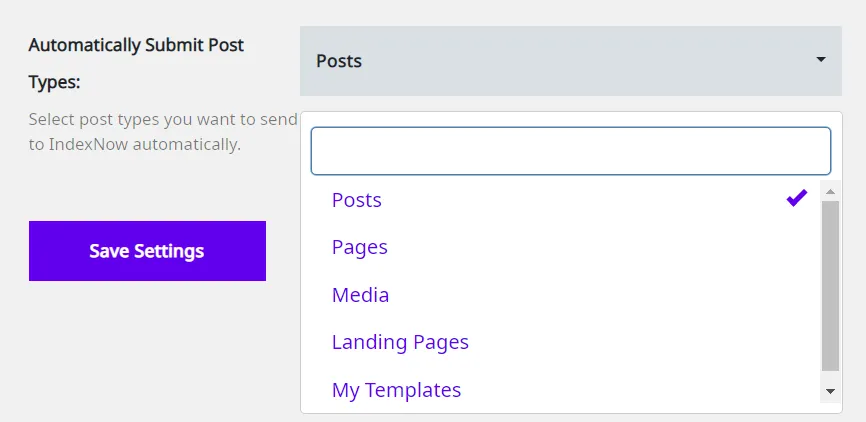Viewport: 866px width, 422px height.
Task: Click the 'Types:' label line
Action: (55, 82)
